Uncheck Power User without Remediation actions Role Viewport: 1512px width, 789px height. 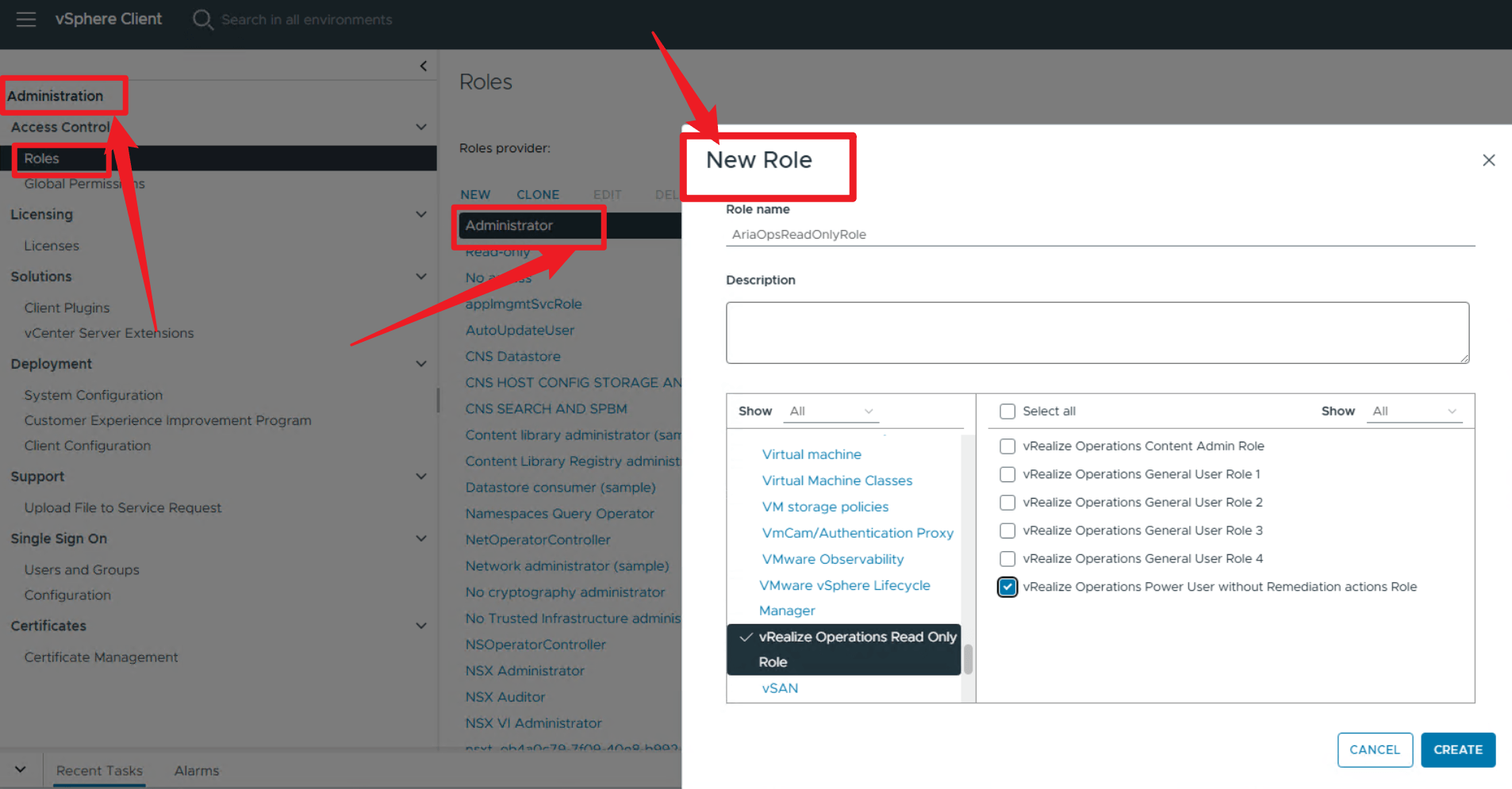(x=1007, y=587)
